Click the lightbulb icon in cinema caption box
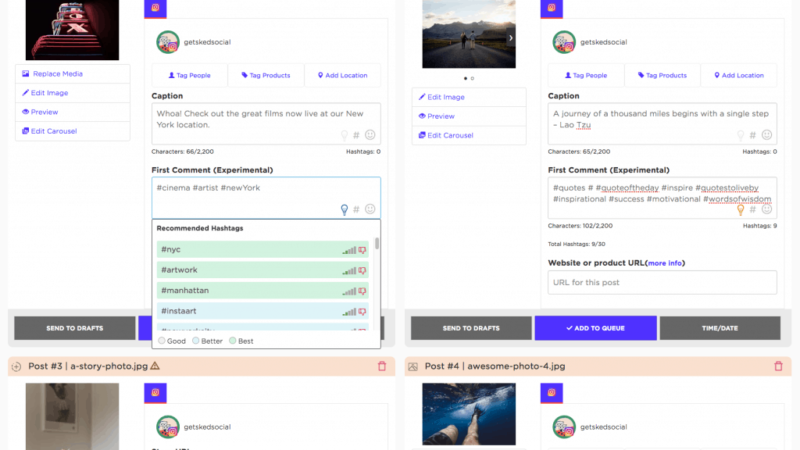This screenshot has width=800, height=450. [x=344, y=135]
